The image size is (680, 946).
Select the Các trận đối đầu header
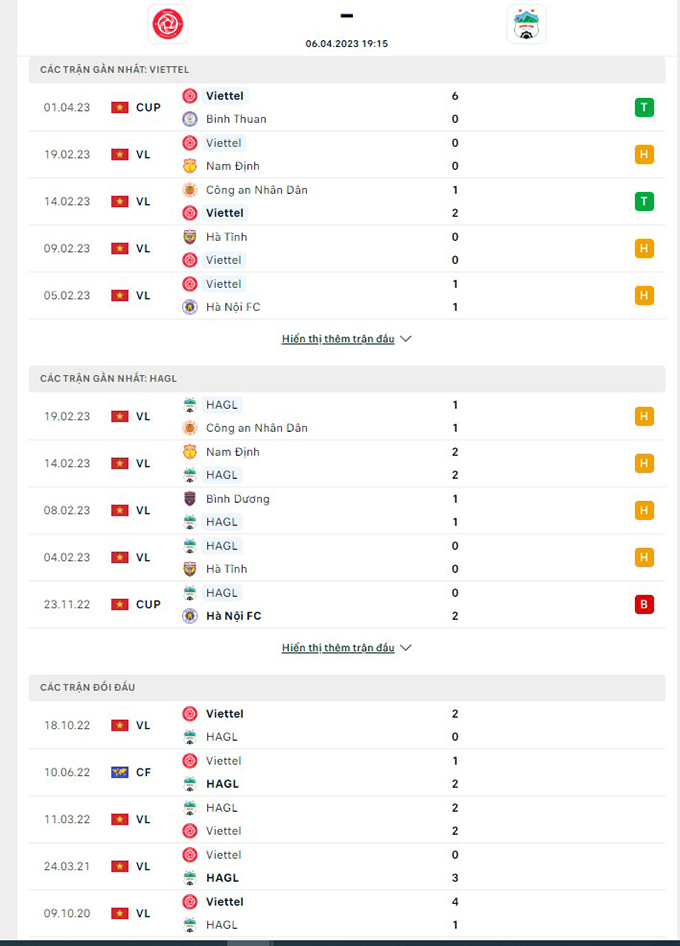pyautogui.click(x=347, y=688)
